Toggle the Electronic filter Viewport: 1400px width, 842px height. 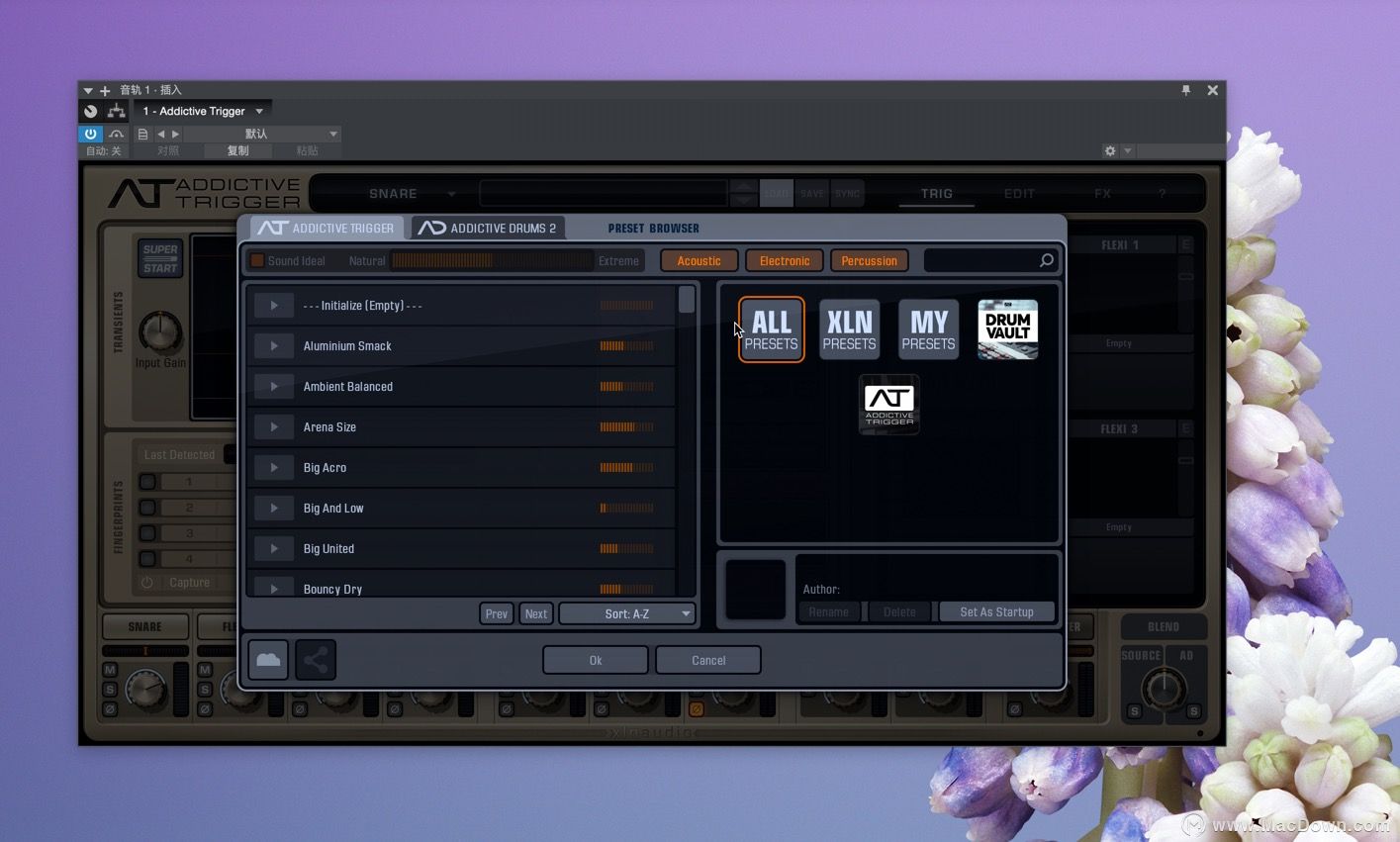pyautogui.click(x=785, y=261)
